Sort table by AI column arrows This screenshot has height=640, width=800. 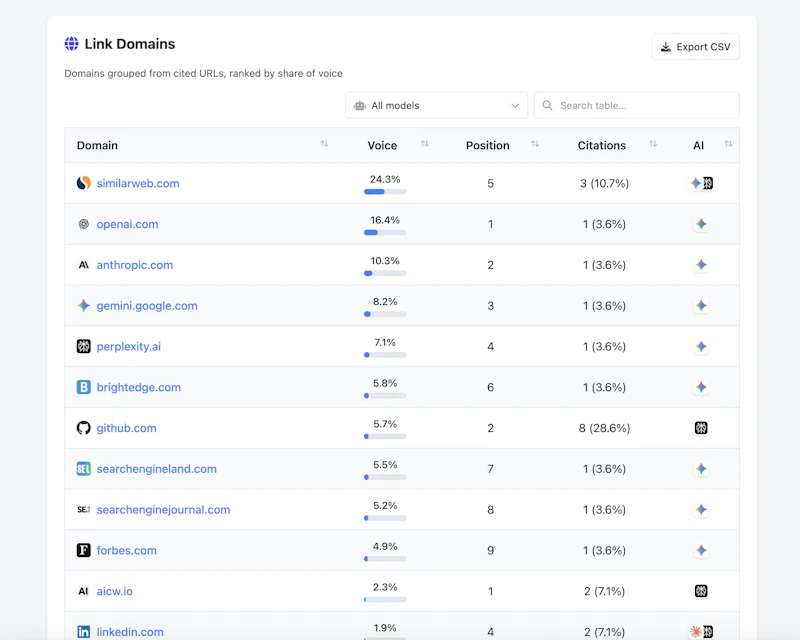729,144
